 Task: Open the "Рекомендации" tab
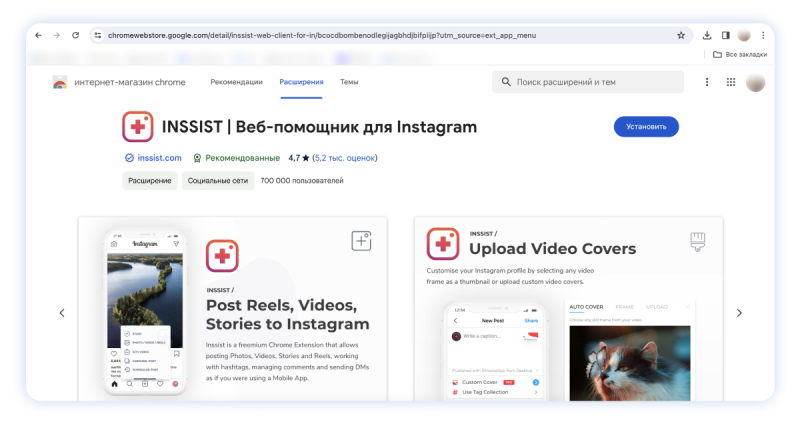(x=236, y=82)
